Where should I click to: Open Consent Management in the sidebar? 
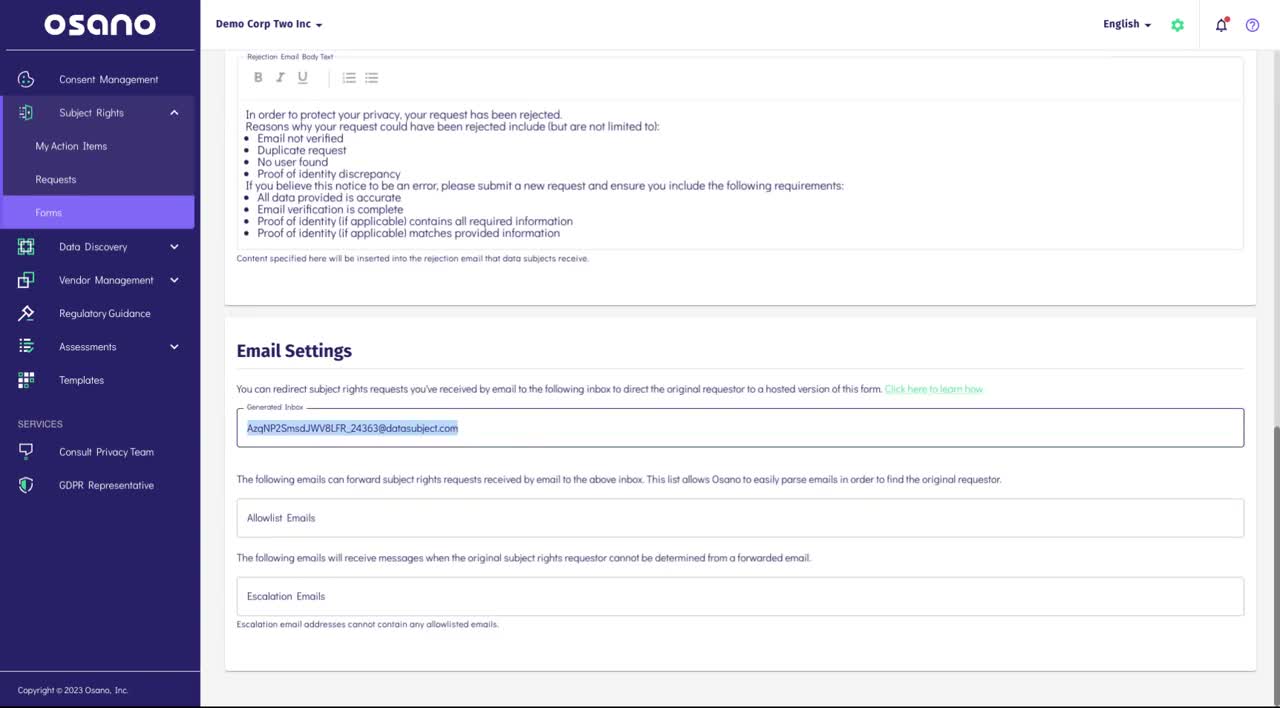(x=108, y=79)
